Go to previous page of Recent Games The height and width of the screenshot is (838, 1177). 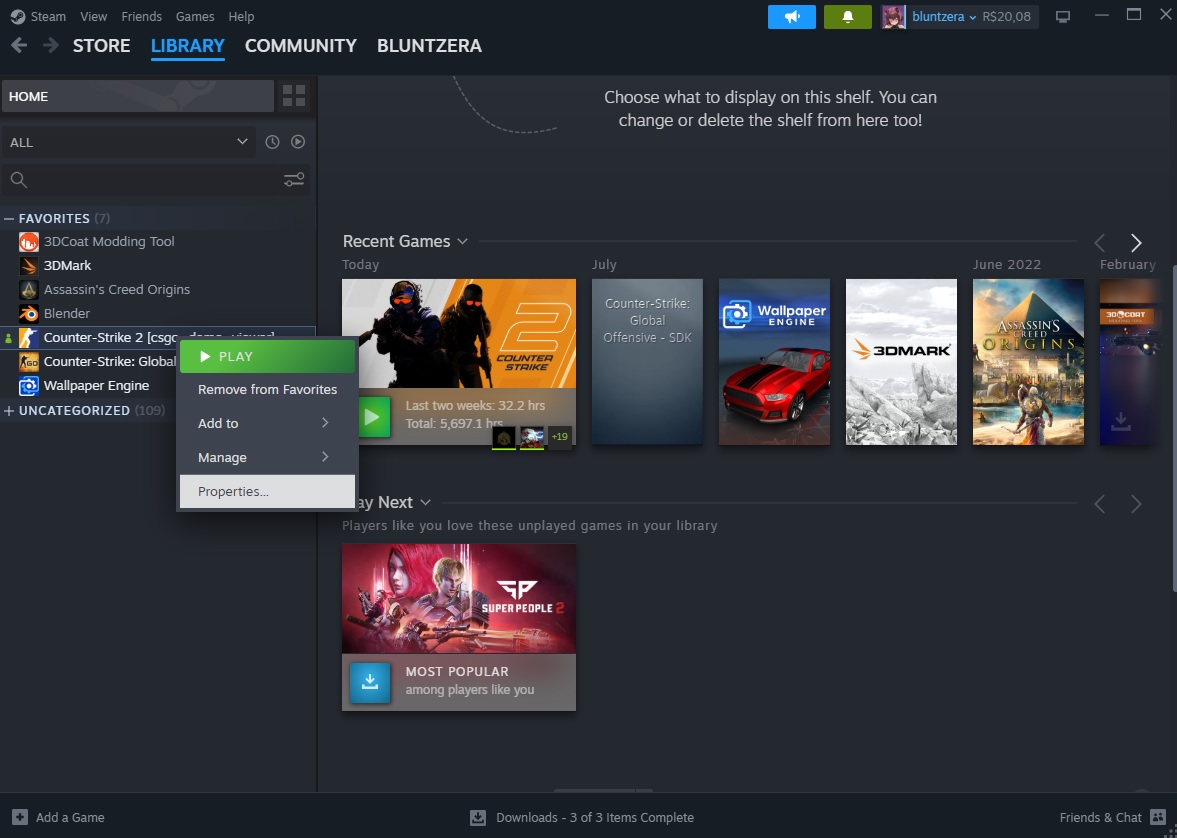coord(1100,243)
